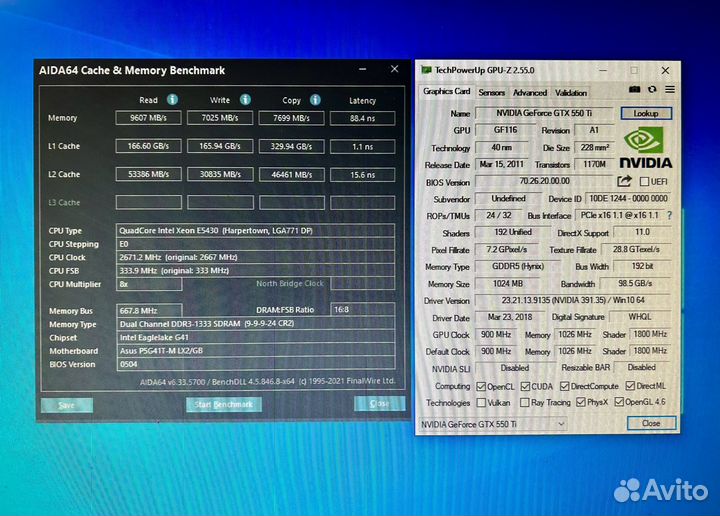Click Driver Version field in GPU-Z
Screen dimensions: 720x516
(573, 300)
